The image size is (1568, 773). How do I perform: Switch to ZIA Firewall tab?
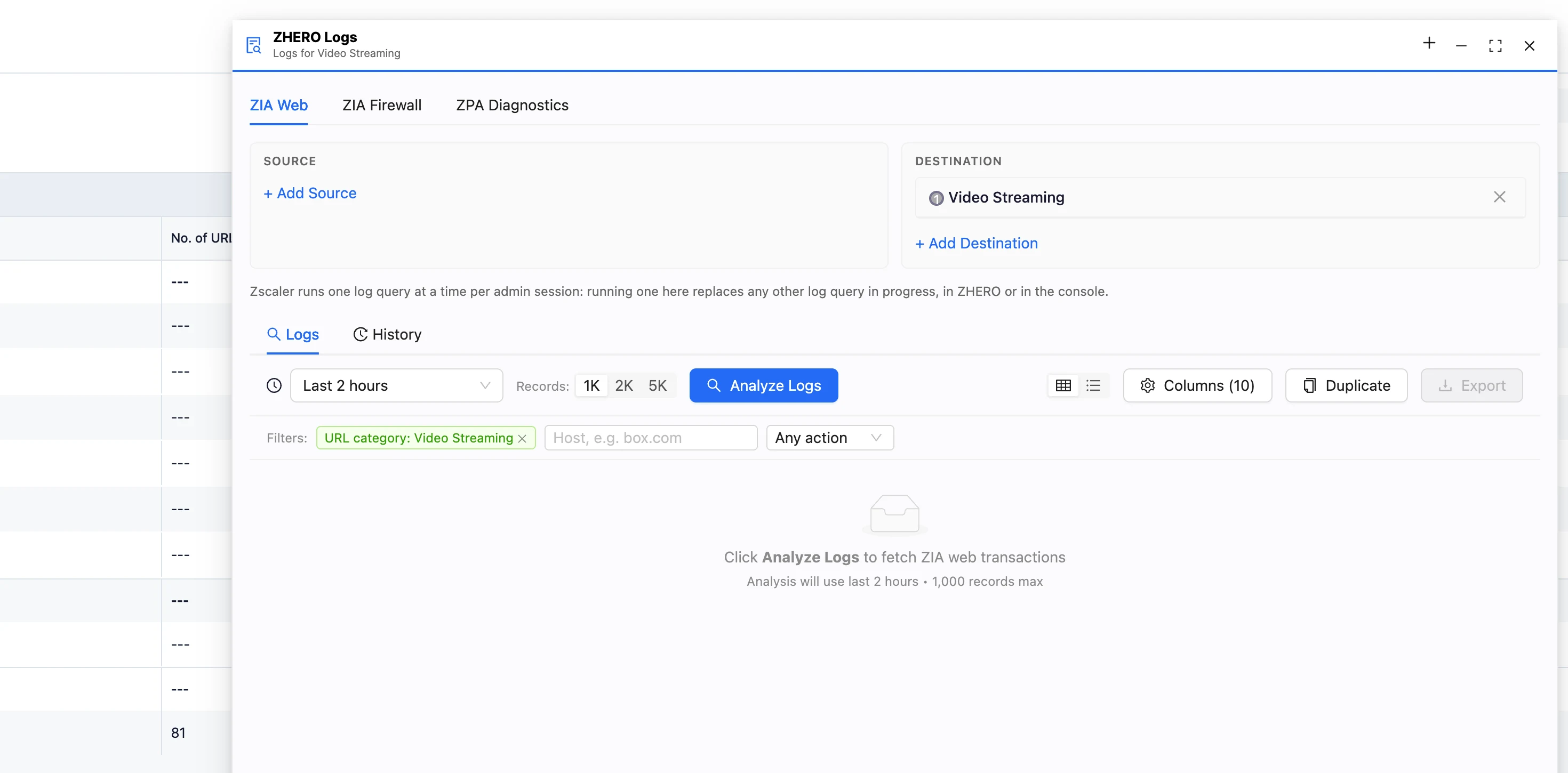click(x=382, y=106)
